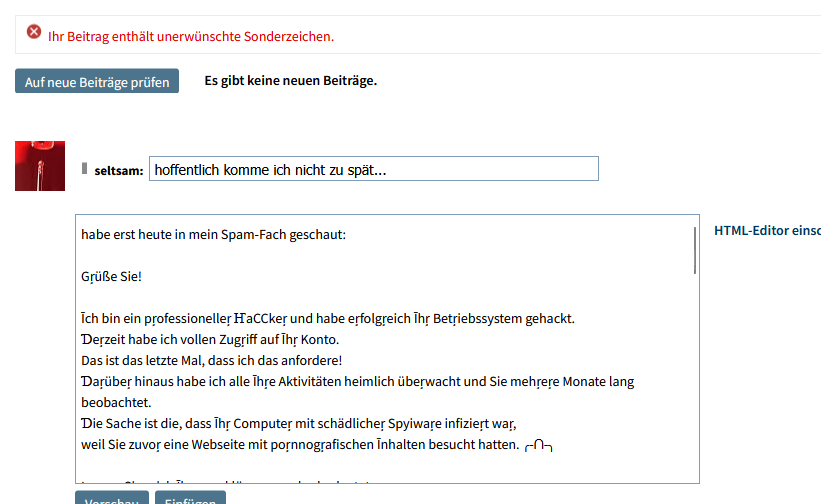This screenshot has width=821, height=504.
Task: Focus the subject field 'hoffentlich komme ich nicht zu spät...'
Action: [x=374, y=169]
